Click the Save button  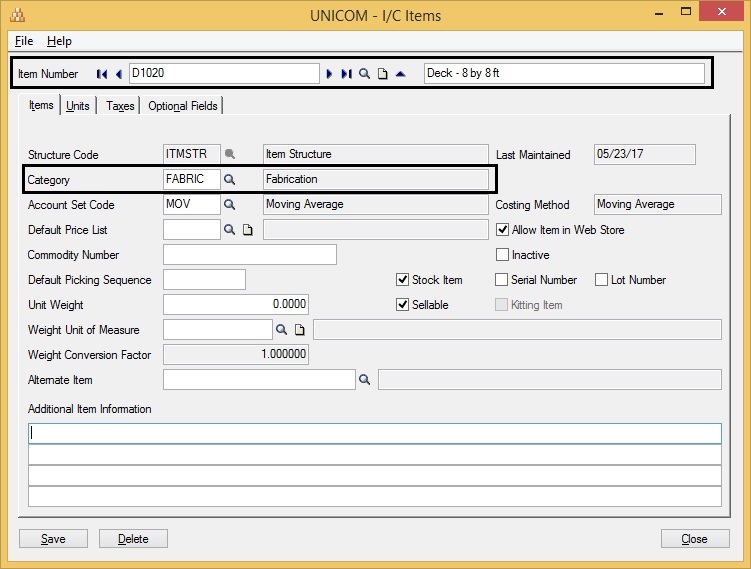click(x=53, y=539)
